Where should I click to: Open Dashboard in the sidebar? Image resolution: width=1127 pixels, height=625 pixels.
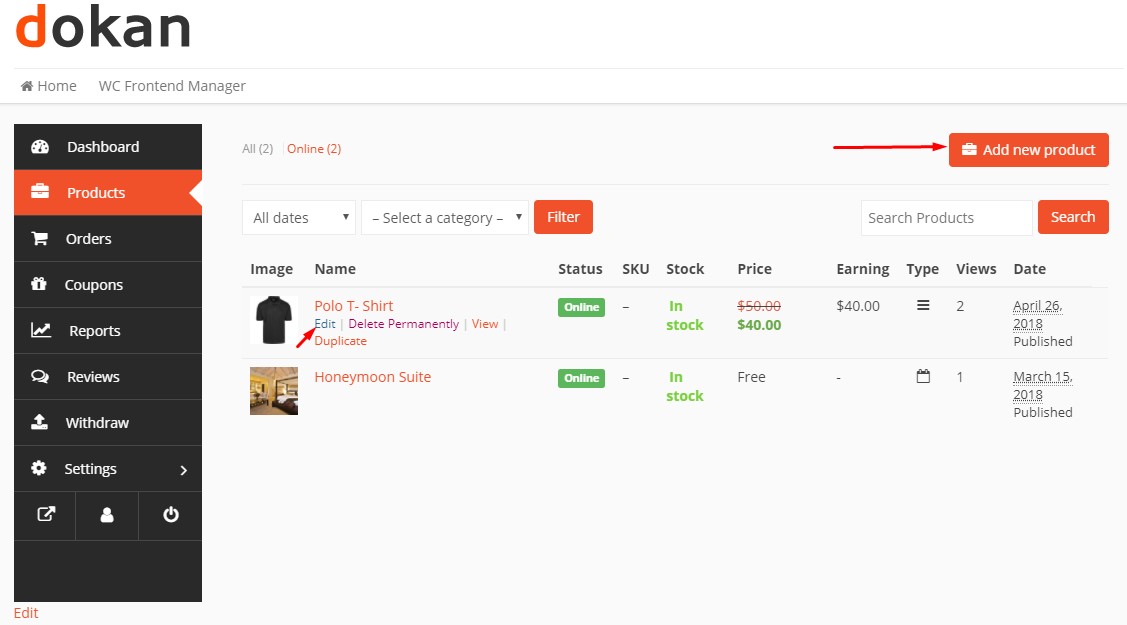pos(108,147)
